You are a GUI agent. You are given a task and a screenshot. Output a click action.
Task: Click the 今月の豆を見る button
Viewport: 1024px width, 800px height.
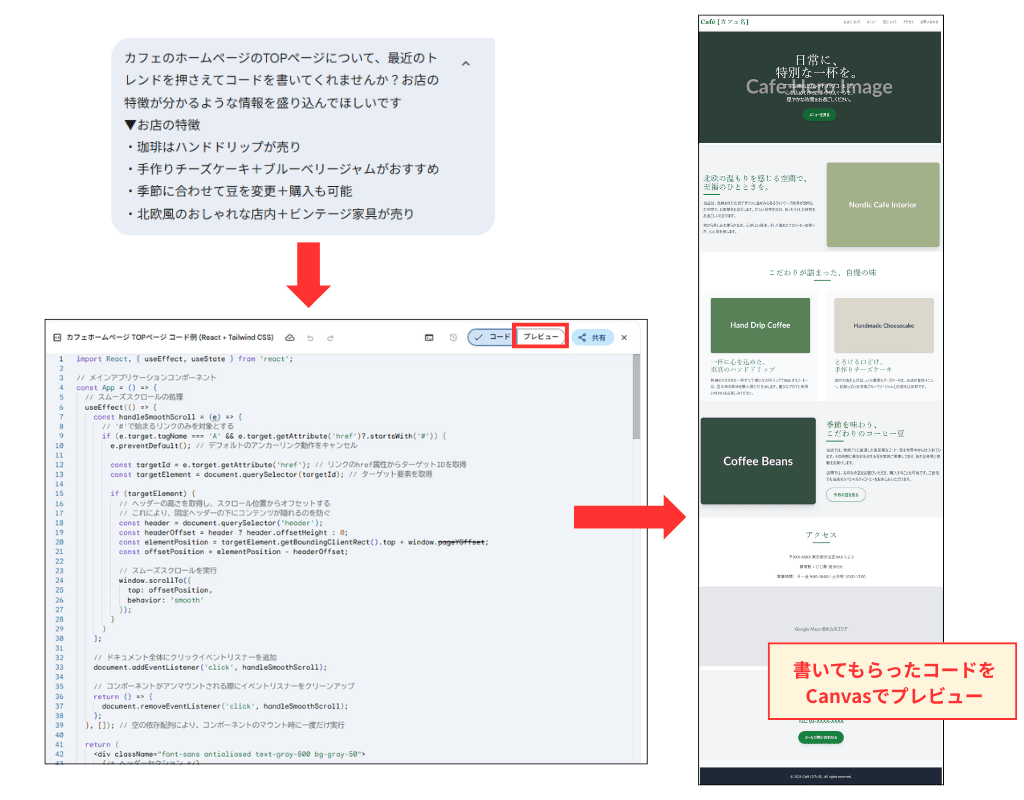[x=845, y=494]
